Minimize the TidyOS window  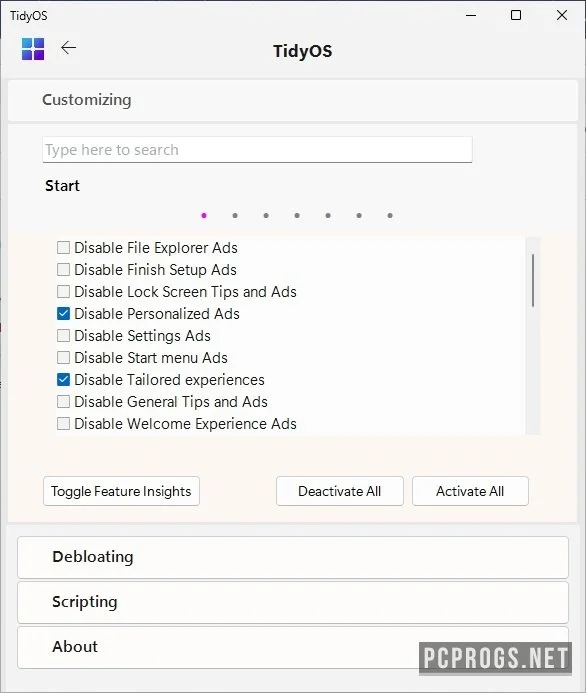(x=471, y=15)
